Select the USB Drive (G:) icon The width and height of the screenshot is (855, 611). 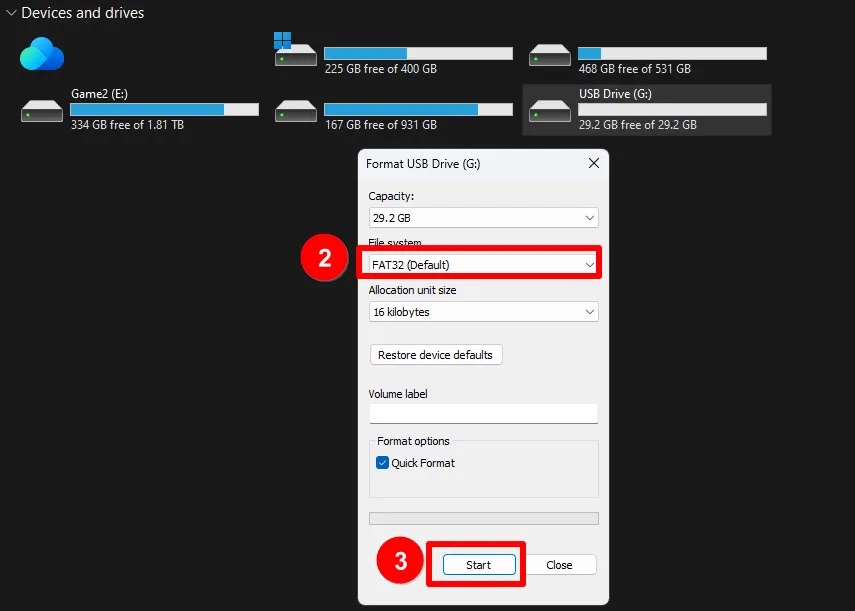(x=550, y=109)
